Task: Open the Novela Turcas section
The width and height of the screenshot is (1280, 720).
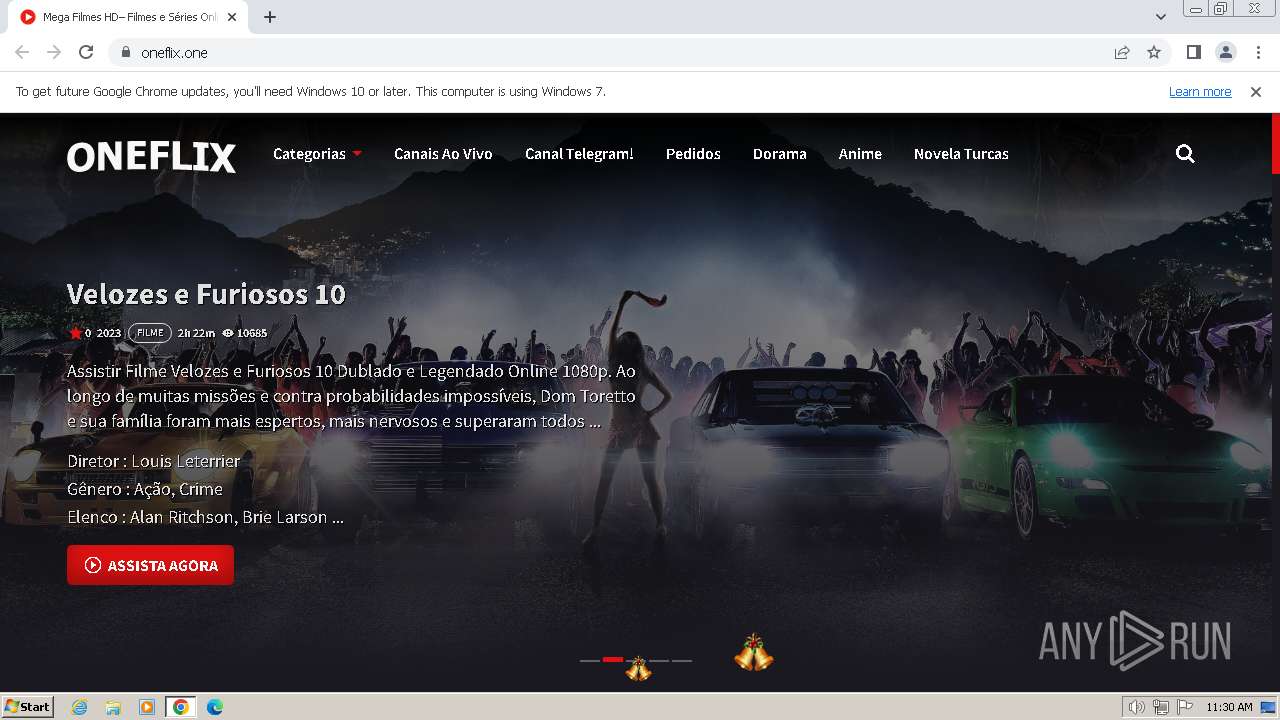Action: tap(961, 154)
